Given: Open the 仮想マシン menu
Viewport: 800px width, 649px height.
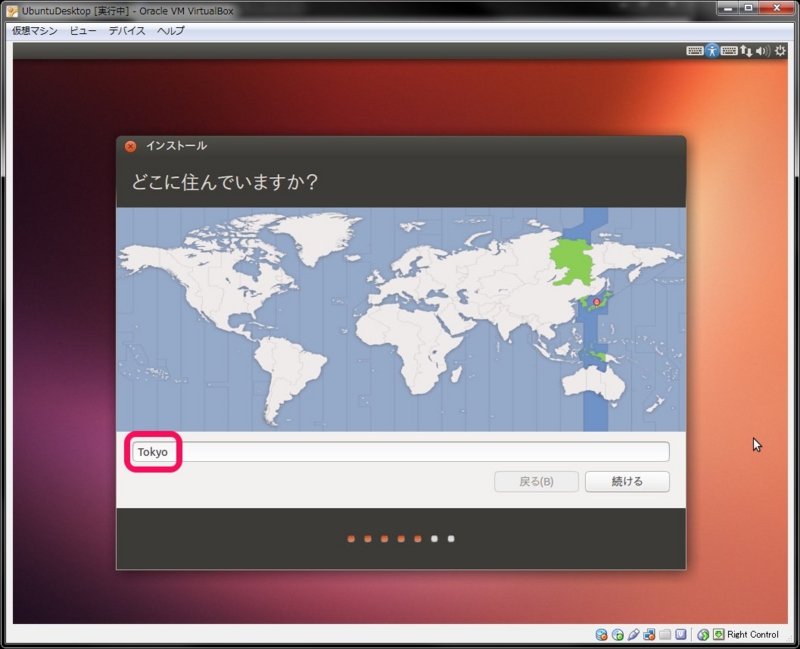Looking at the screenshot, I should click(x=35, y=31).
